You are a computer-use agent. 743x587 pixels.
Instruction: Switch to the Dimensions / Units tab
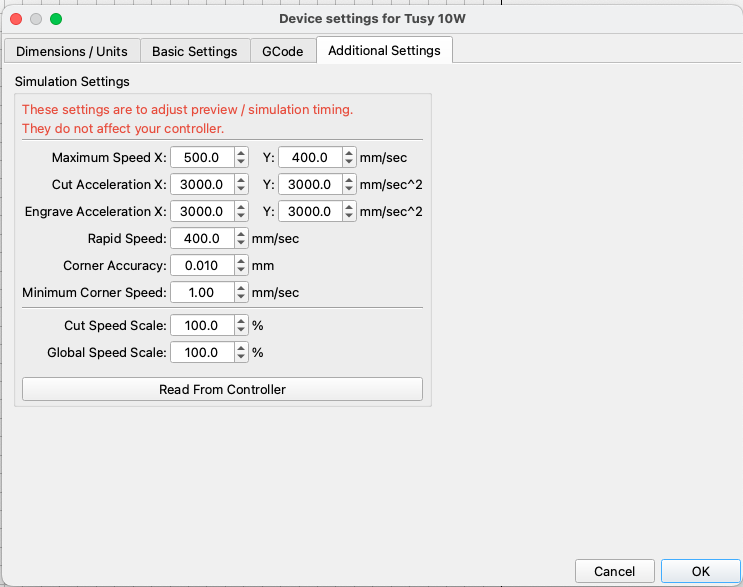[x=70, y=51]
